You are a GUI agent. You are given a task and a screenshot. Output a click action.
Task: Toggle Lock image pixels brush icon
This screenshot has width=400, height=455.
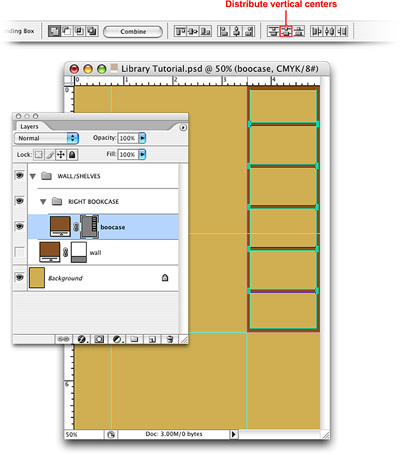50,155
